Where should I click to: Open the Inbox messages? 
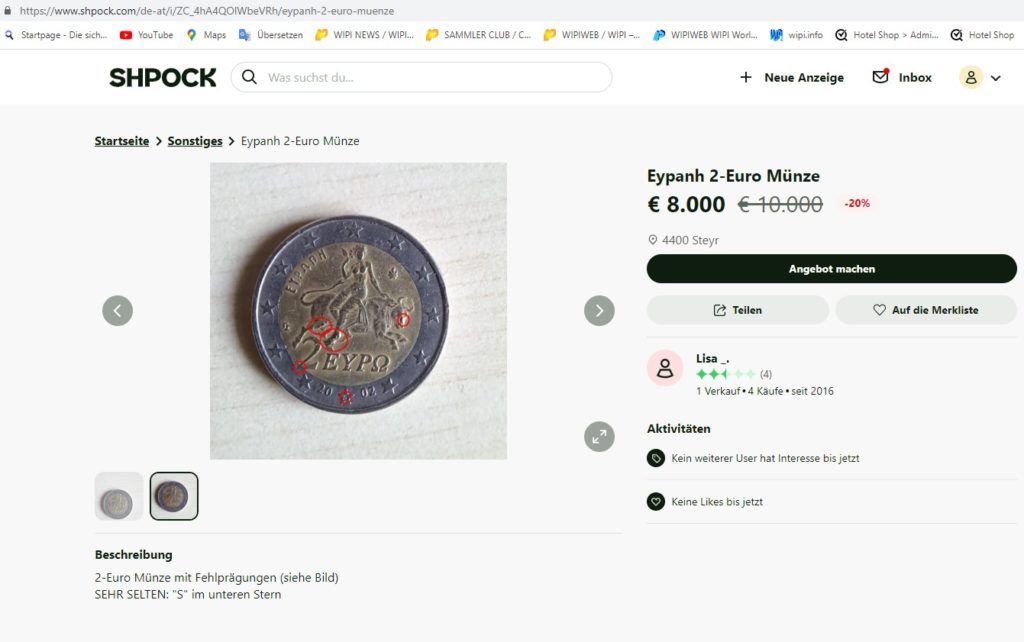click(902, 77)
